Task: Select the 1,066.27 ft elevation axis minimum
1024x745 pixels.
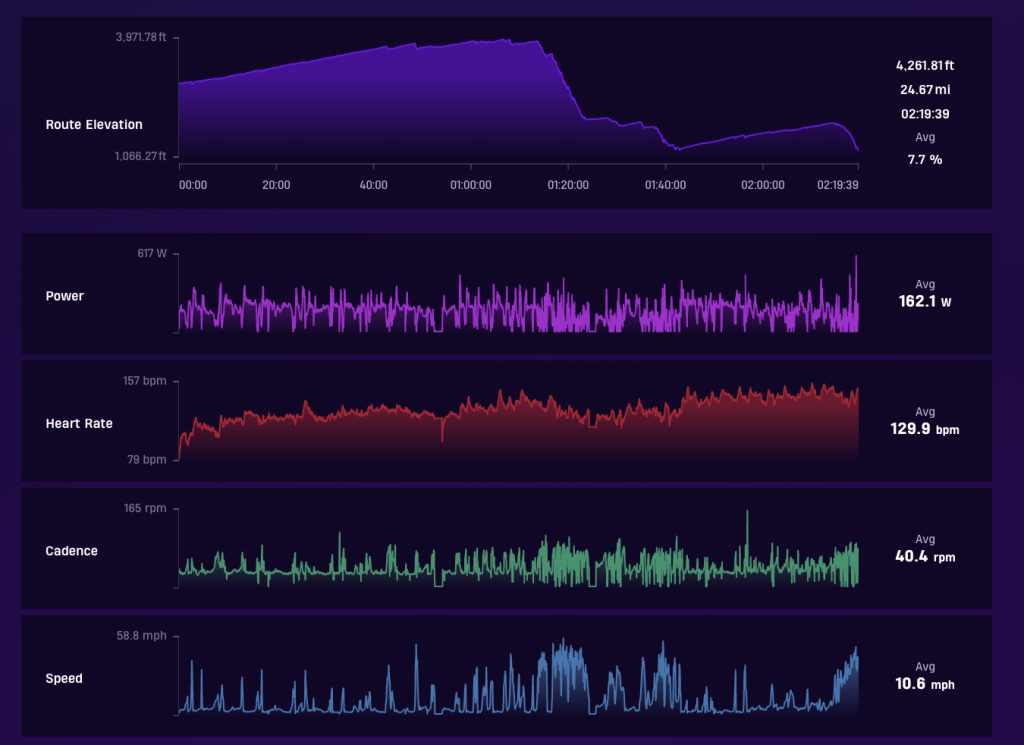Action: pyautogui.click(x=140, y=156)
